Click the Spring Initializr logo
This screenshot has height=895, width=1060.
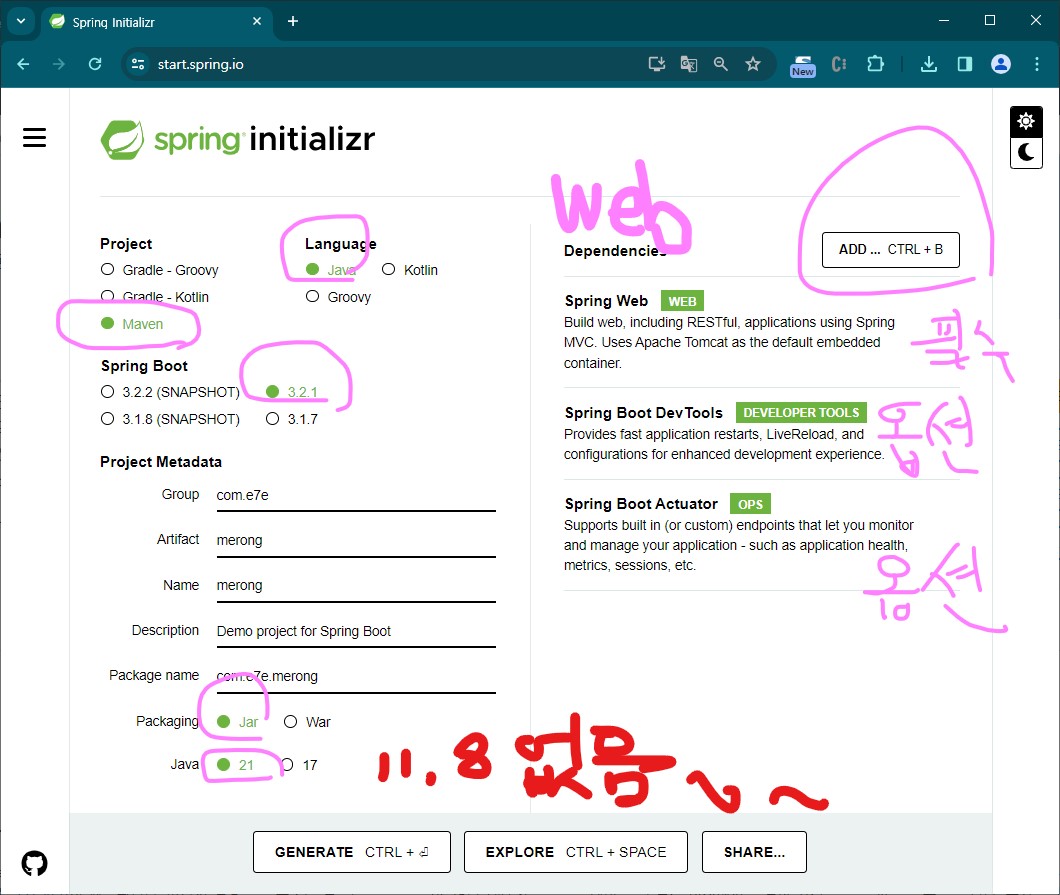pyautogui.click(x=237, y=139)
